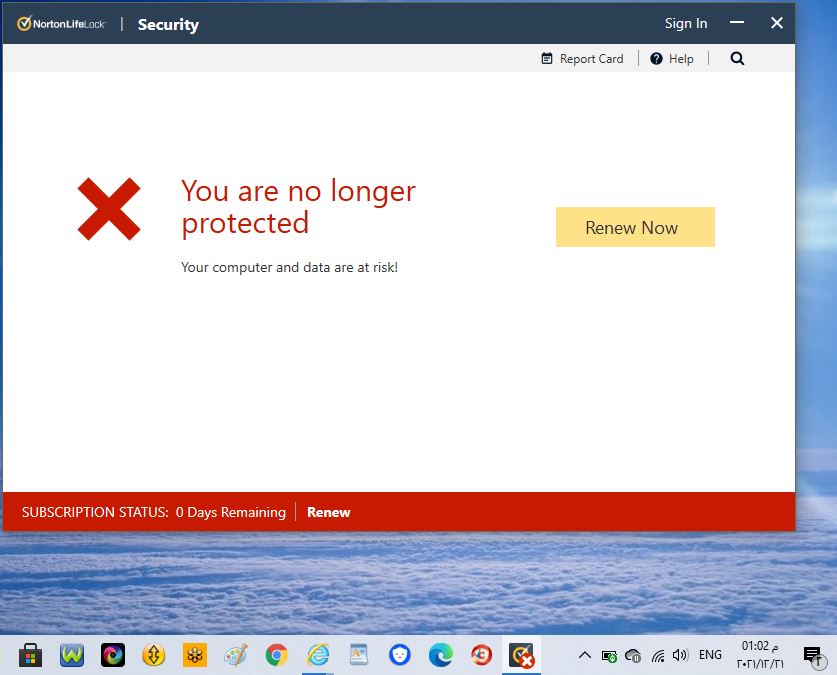Open Internet Explorer from the taskbar

tap(318, 655)
